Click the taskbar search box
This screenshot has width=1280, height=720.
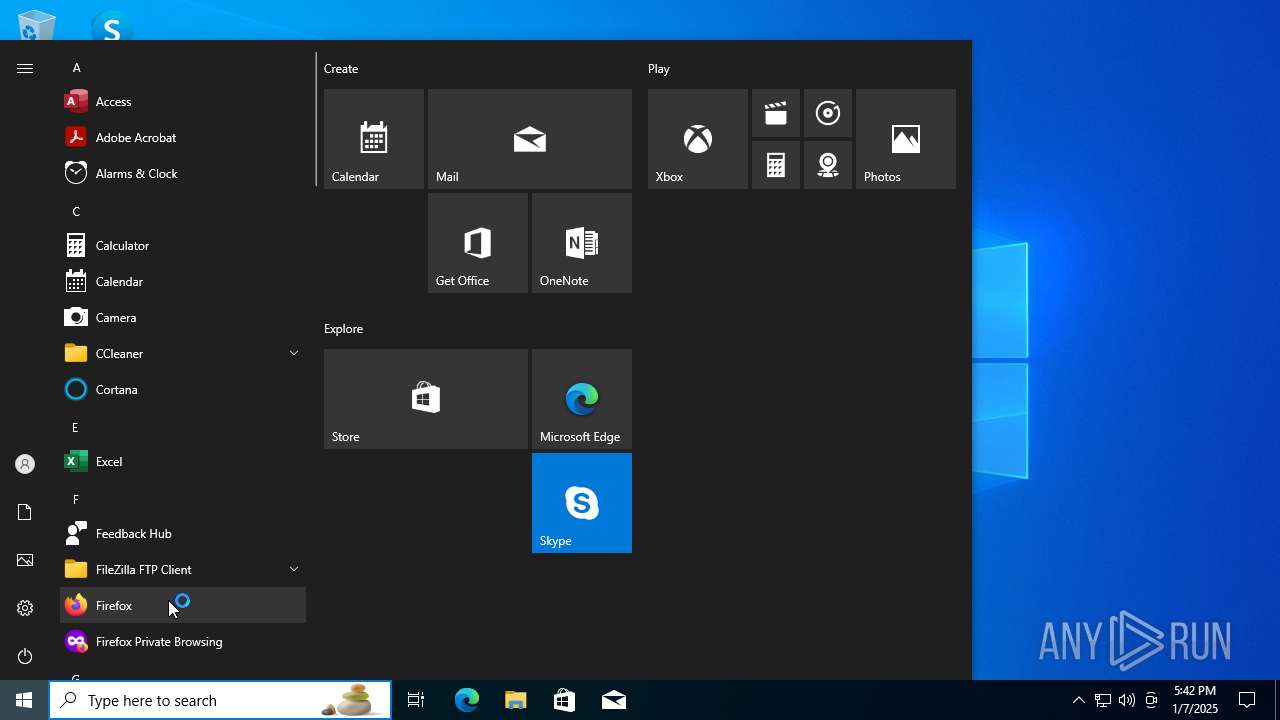(x=220, y=700)
